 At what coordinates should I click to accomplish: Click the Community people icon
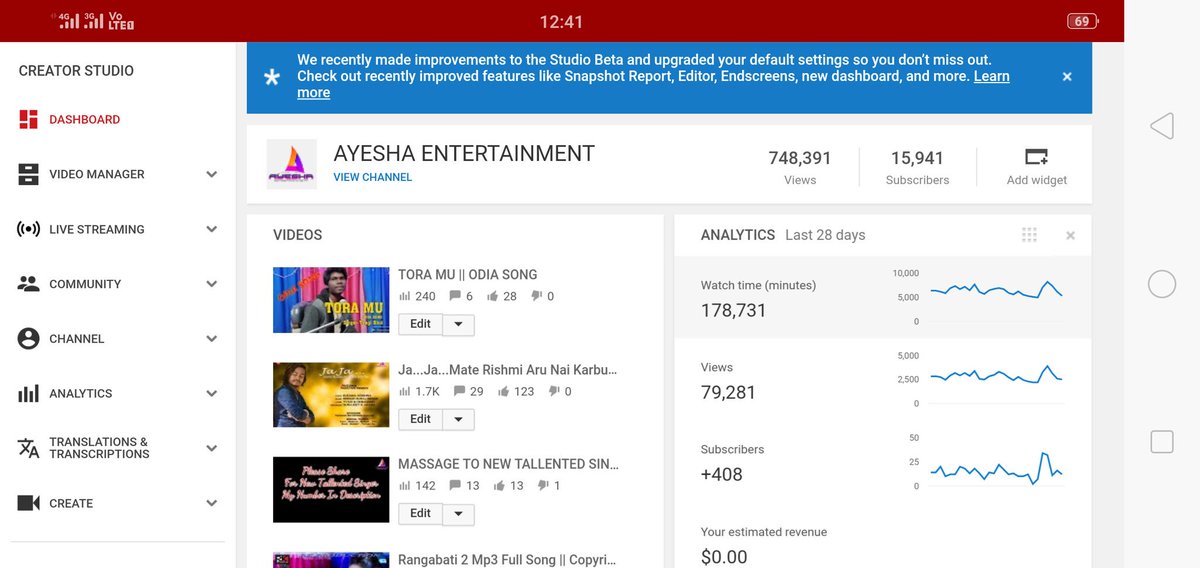click(x=28, y=284)
